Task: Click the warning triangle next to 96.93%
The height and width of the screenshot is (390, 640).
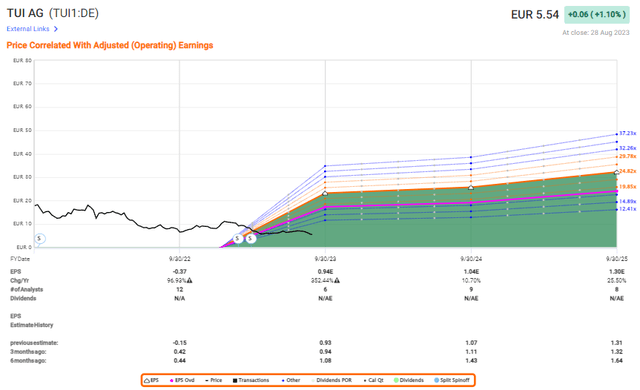Action: (189, 281)
